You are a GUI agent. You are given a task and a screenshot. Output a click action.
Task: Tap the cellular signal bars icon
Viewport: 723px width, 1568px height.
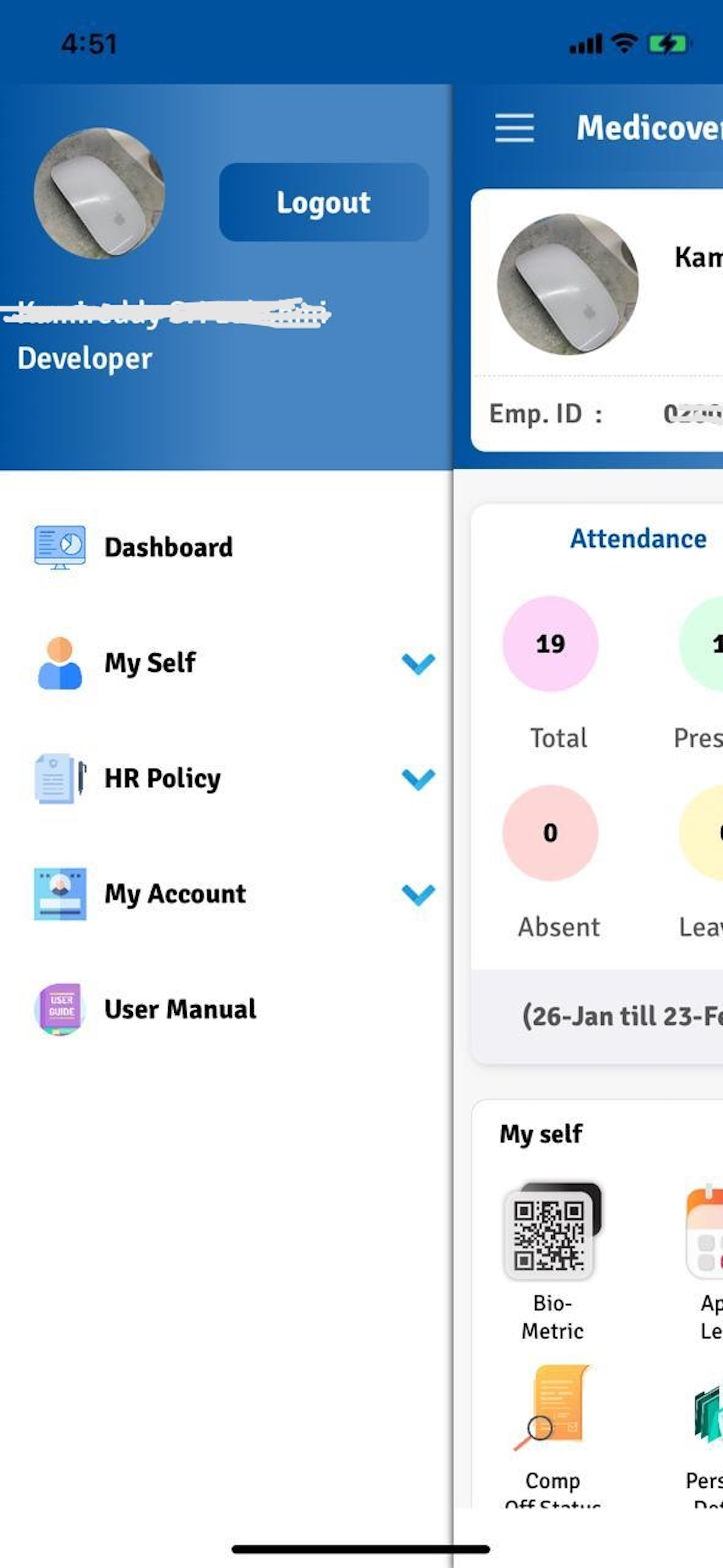click(x=586, y=44)
